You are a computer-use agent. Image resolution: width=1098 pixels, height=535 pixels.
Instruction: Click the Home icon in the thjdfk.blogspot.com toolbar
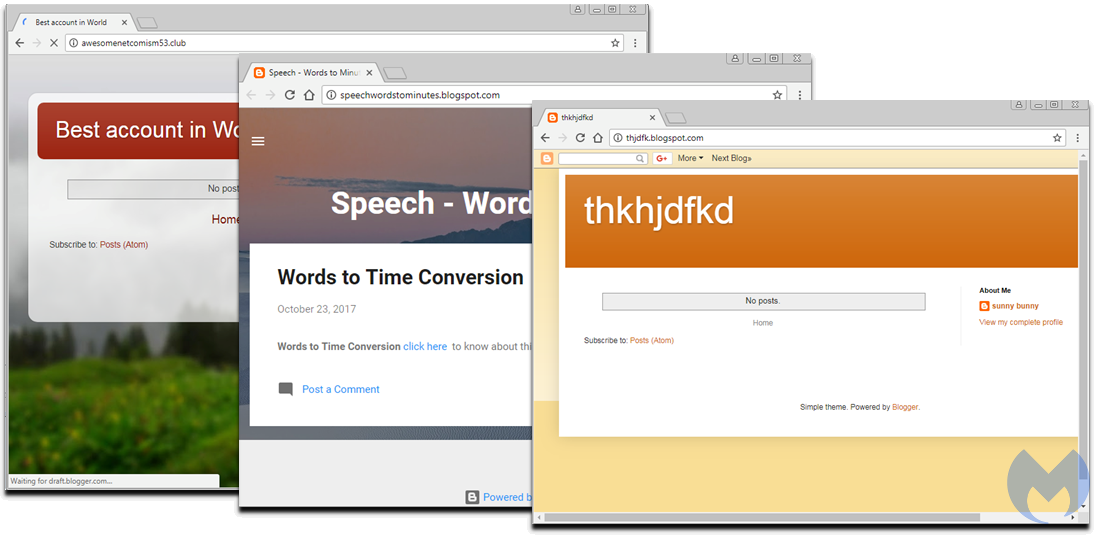597,138
